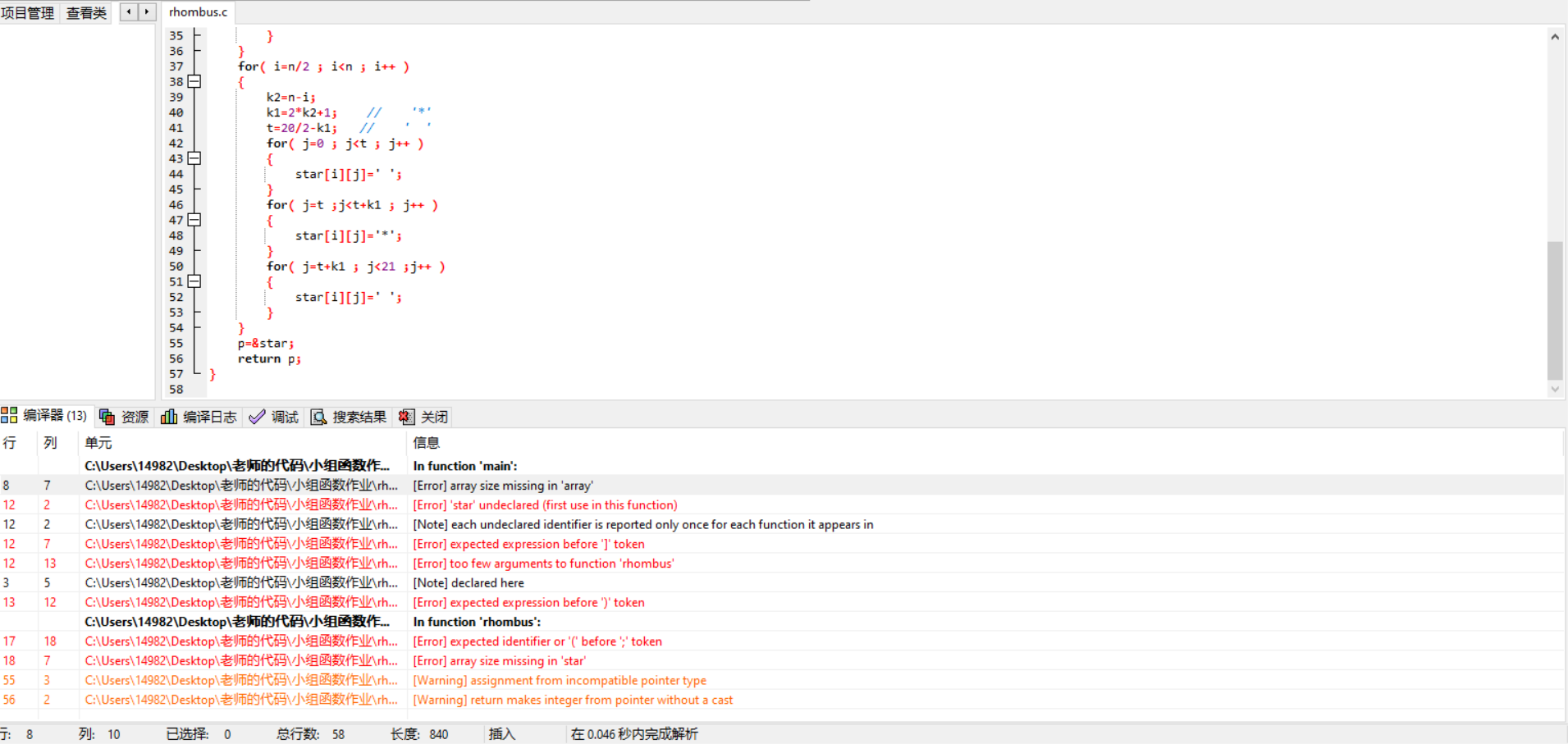This screenshot has height=744, width=1568.
Task: Click the left tab-scroll arrow beside 查看类
Action: pos(129,11)
